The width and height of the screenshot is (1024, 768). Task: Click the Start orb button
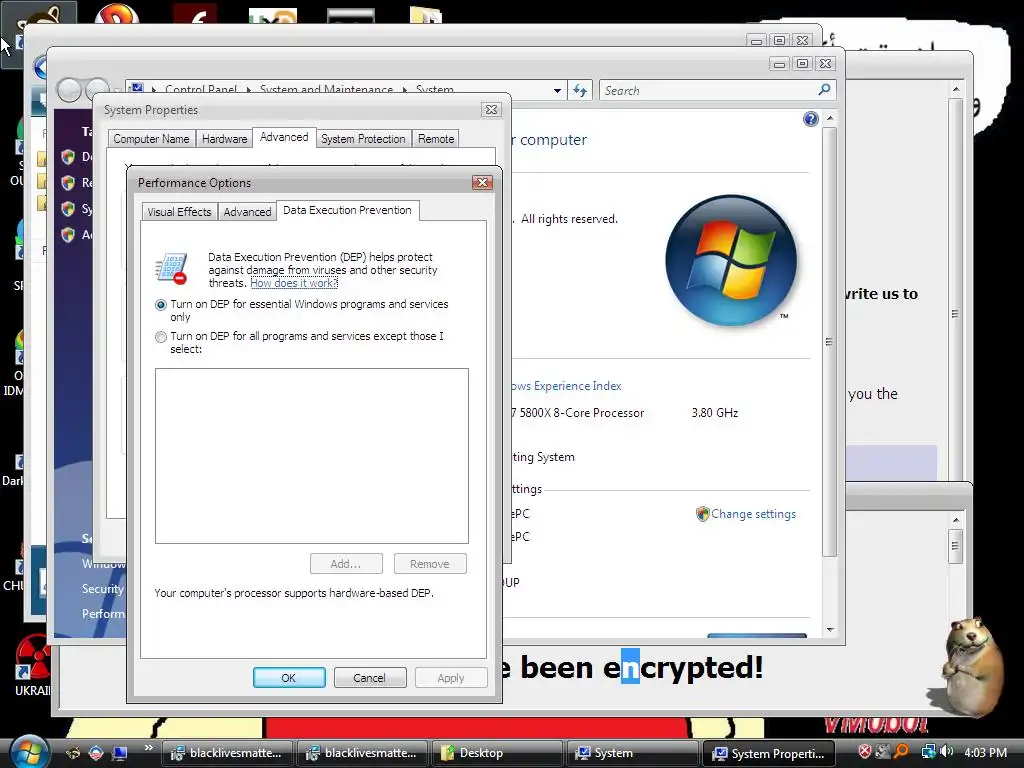[28, 751]
